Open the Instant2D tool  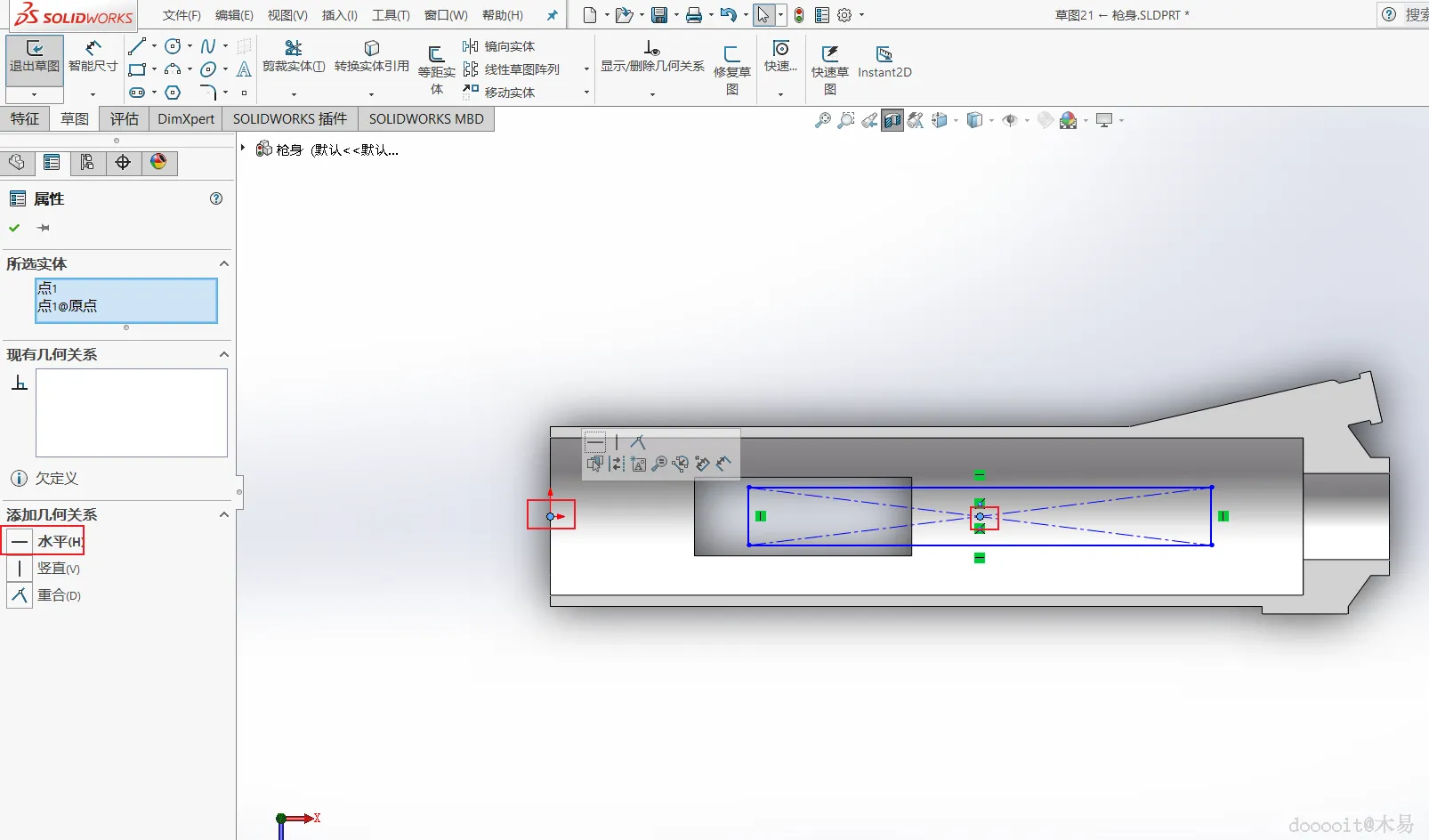tap(884, 62)
